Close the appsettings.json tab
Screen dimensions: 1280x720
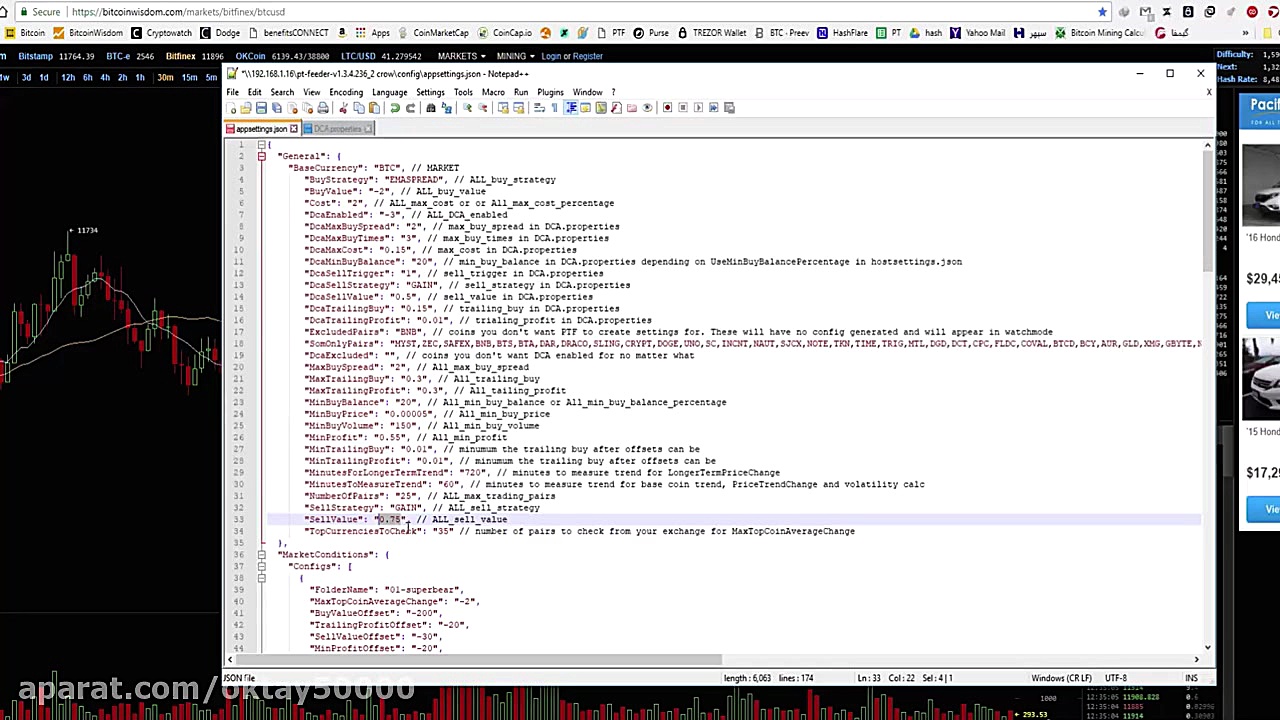(x=293, y=129)
